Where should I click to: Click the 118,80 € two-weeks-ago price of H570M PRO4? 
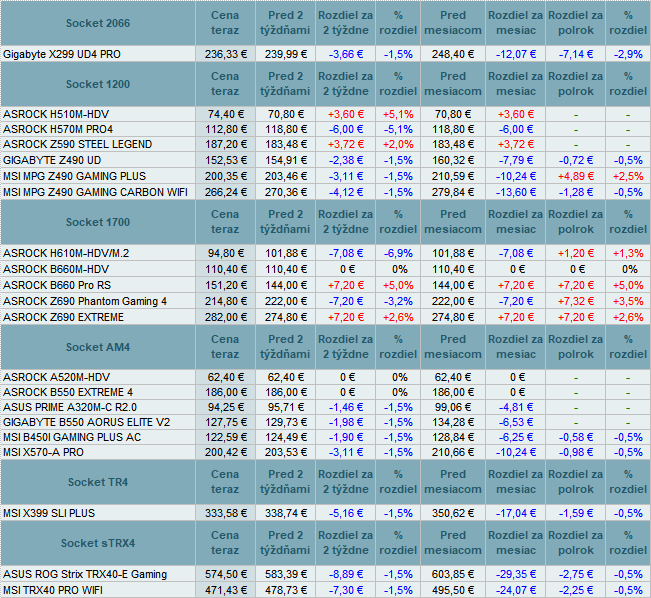click(286, 130)
